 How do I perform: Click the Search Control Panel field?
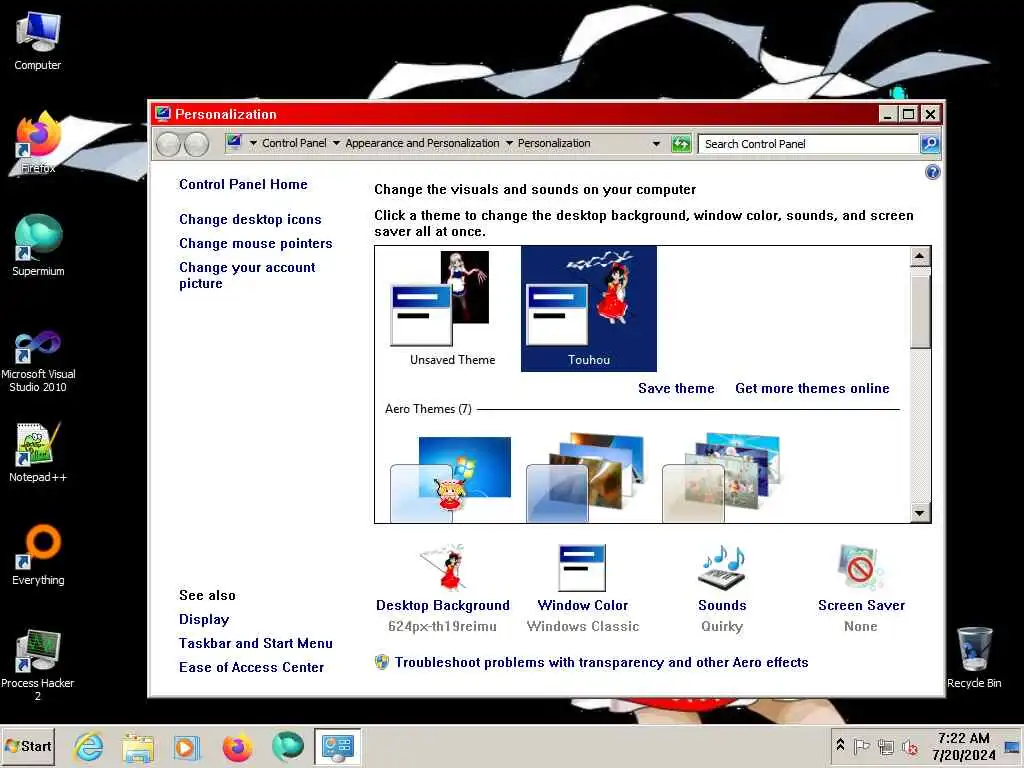pyautogui.click(x=808, y=144)
